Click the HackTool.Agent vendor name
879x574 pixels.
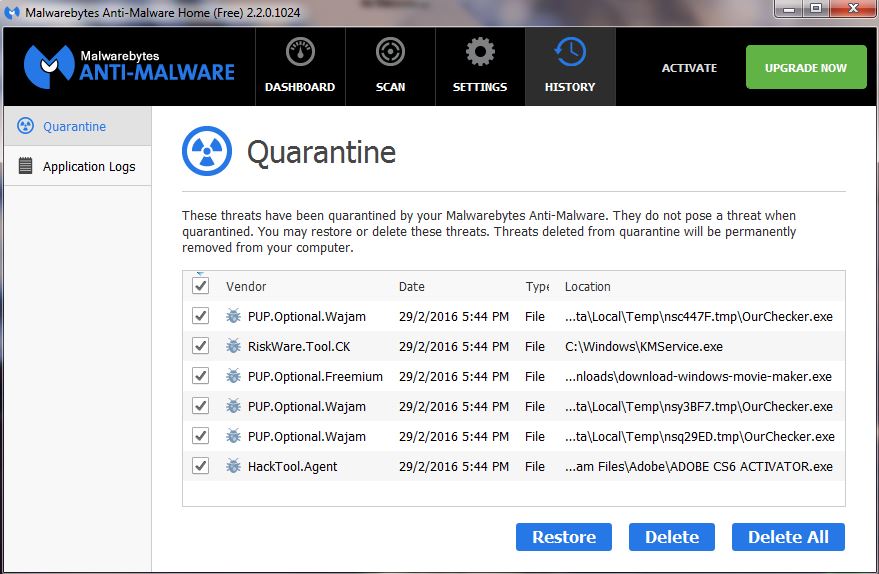tap(293, 466)
